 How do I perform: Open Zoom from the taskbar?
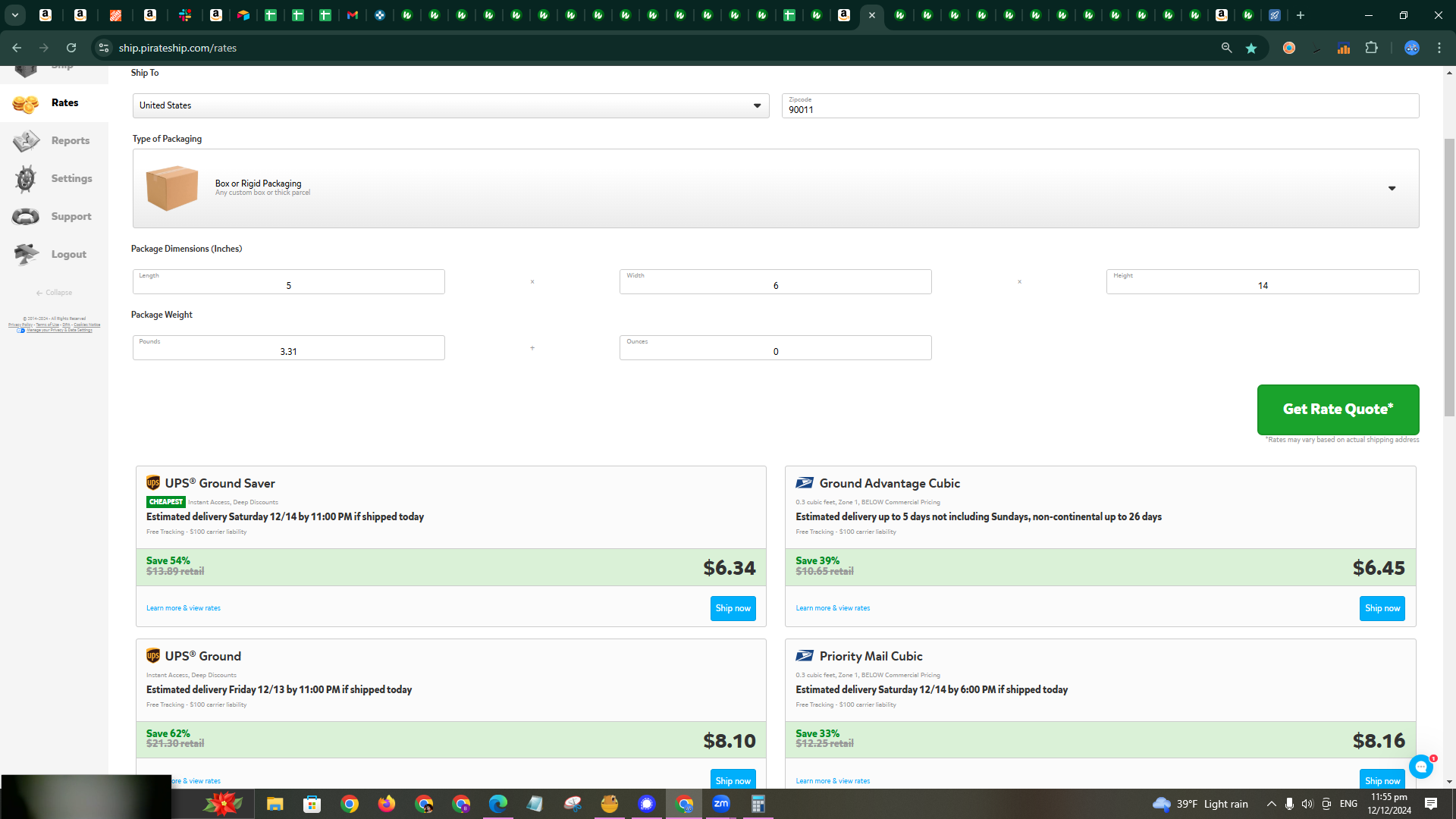coord(721,804)
